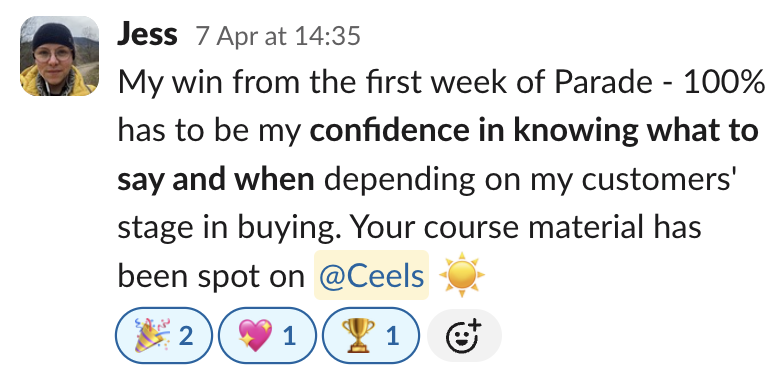Toggle the sparkling heart reaction
The image size is (776, 390).
(x=267, y=336)
